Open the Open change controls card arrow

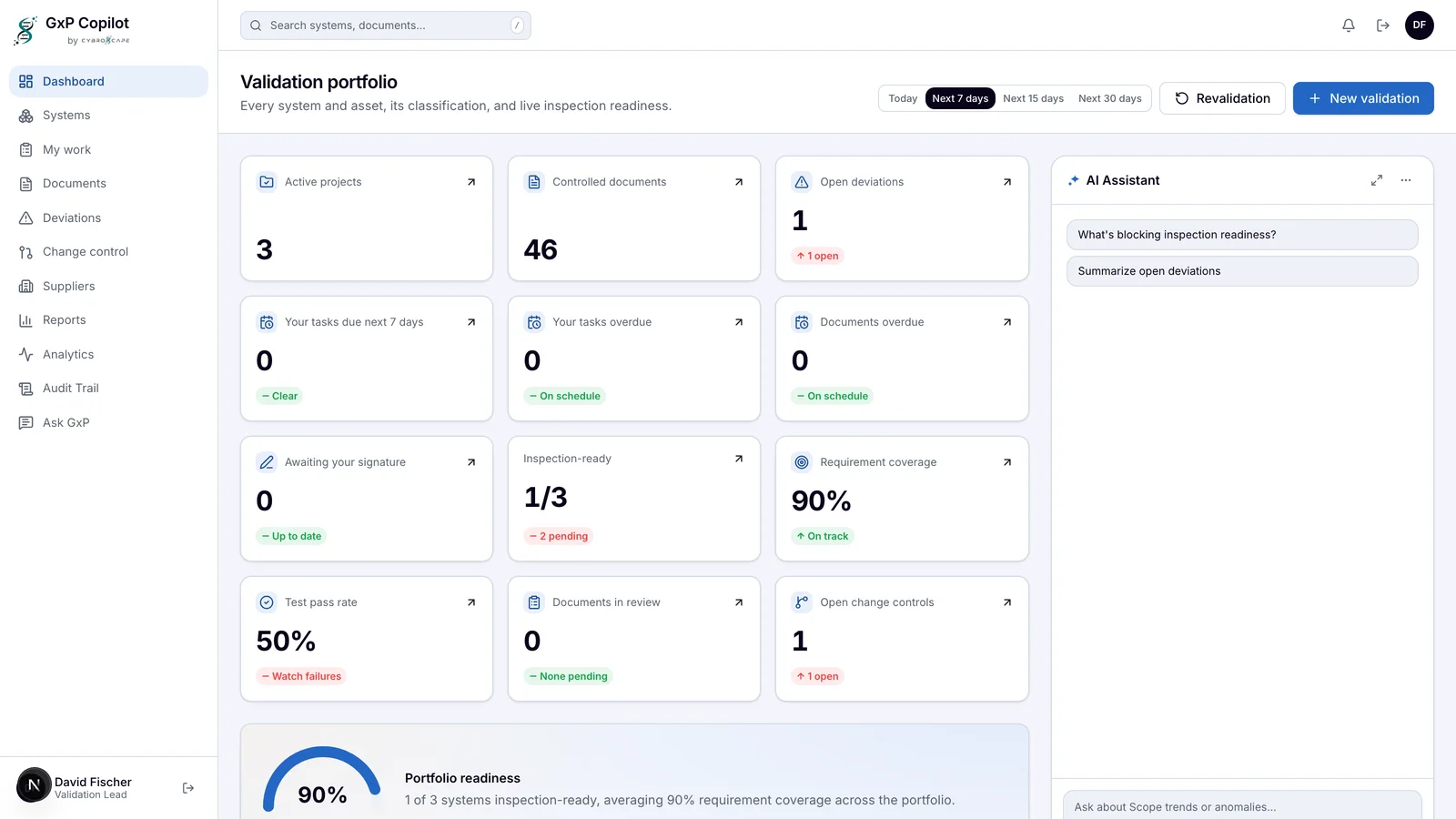pos(1007,602)
